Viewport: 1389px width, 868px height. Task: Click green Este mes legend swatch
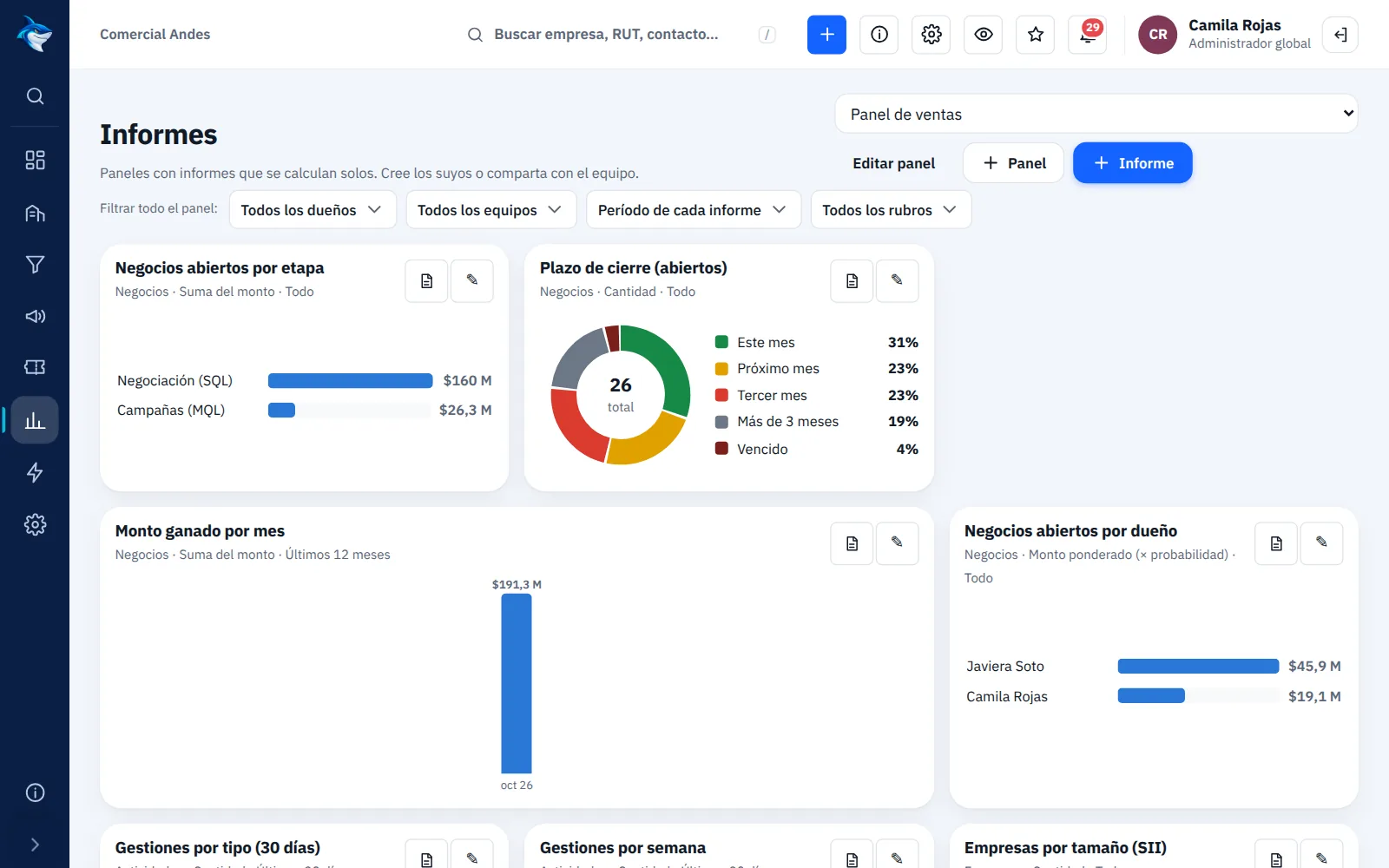point(721,342)
